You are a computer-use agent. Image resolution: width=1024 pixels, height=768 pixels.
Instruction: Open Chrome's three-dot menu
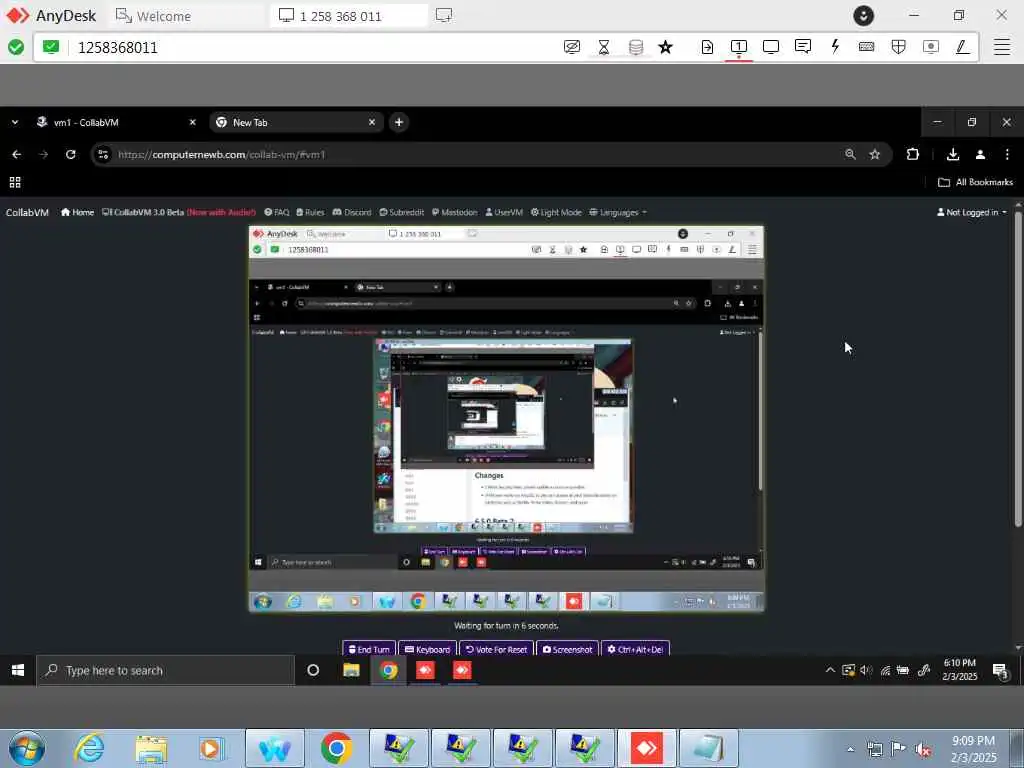coord(1007,154)
